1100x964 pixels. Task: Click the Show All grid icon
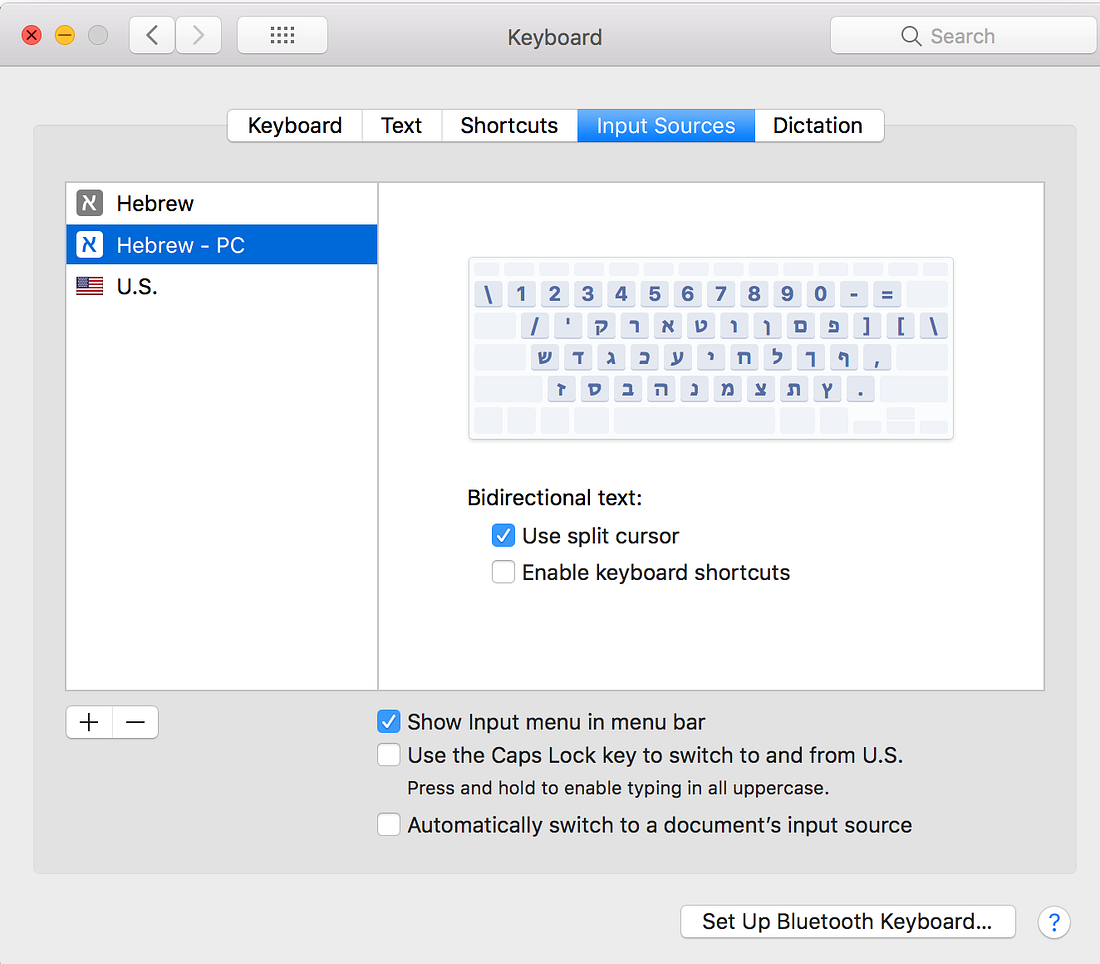pos(281,34)
